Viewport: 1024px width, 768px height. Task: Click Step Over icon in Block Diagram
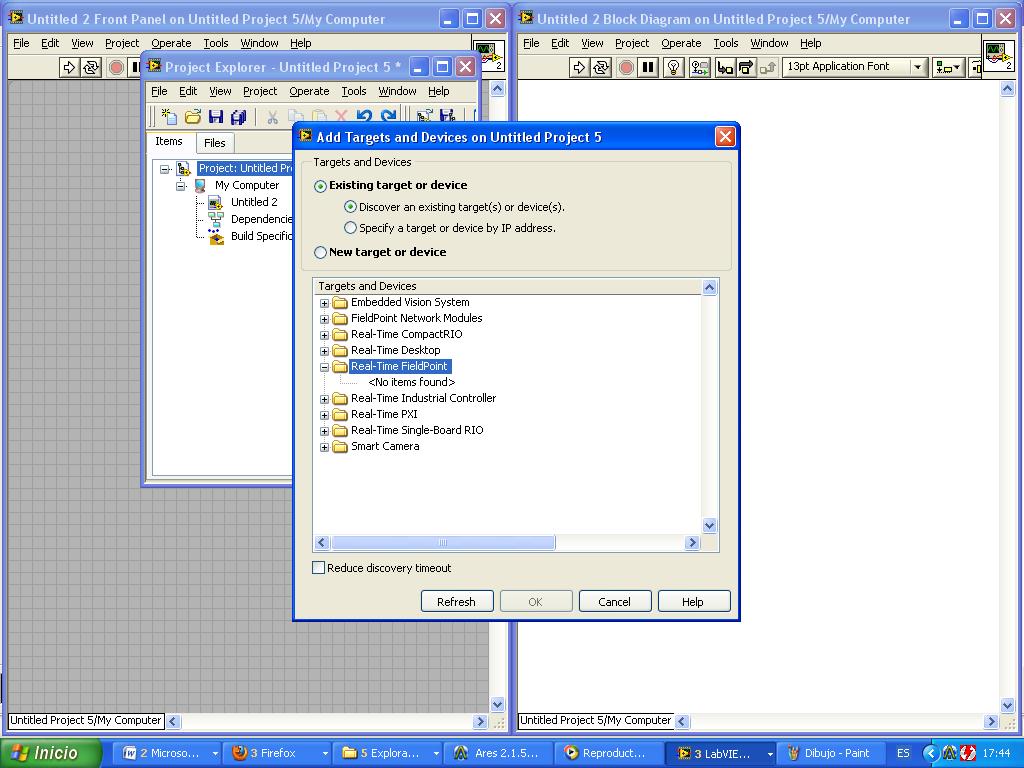[x=746, y=67]
